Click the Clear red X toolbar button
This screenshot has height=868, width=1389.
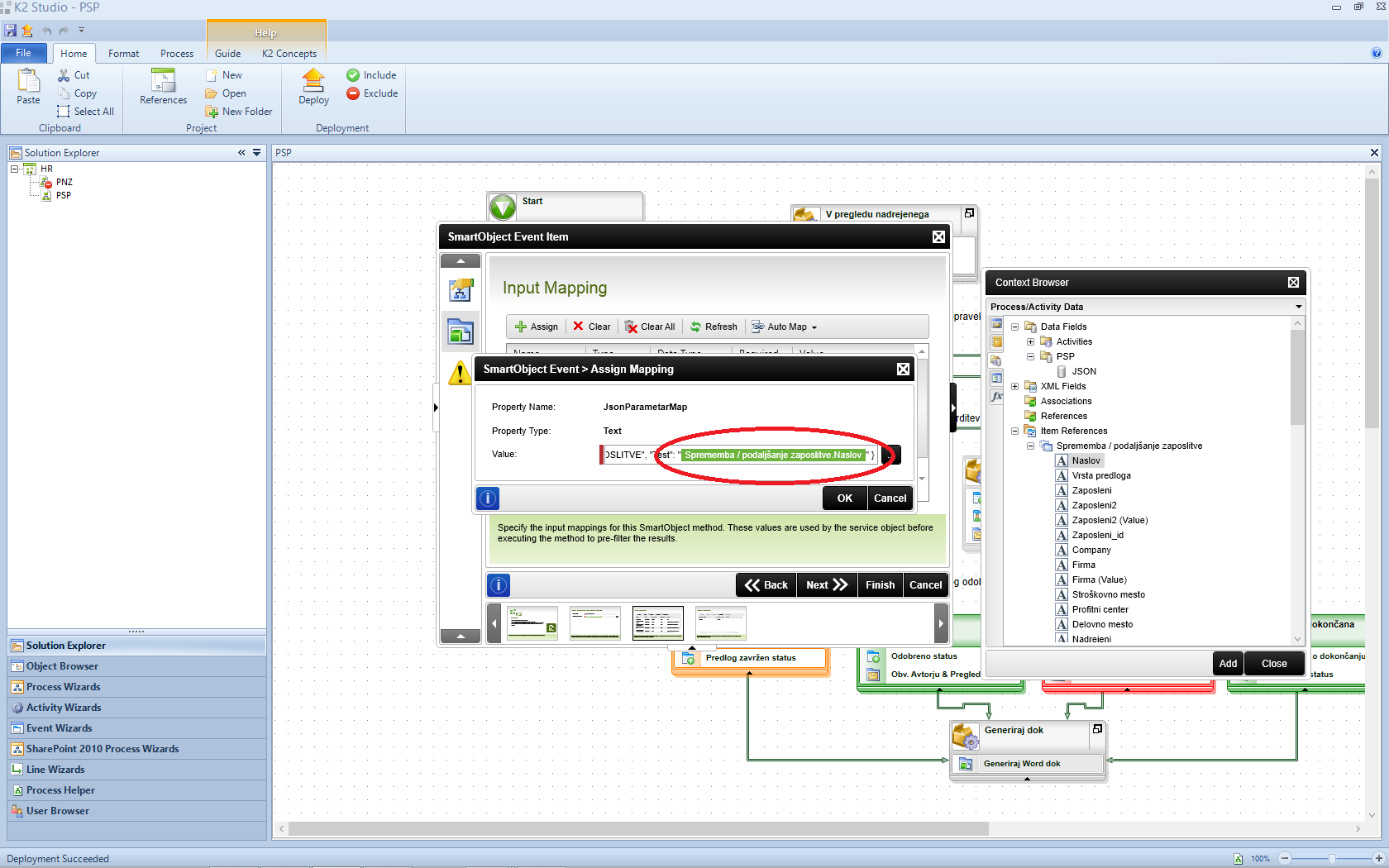click(x=592, y=327)
